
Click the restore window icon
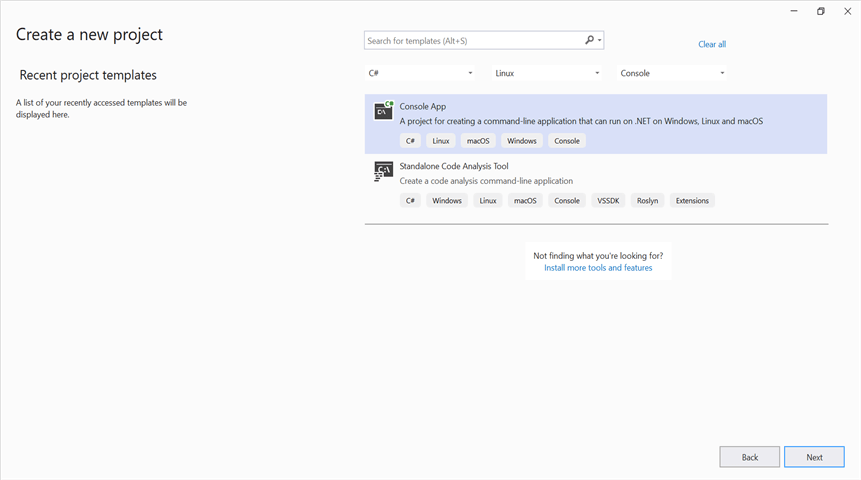[821, 11]
